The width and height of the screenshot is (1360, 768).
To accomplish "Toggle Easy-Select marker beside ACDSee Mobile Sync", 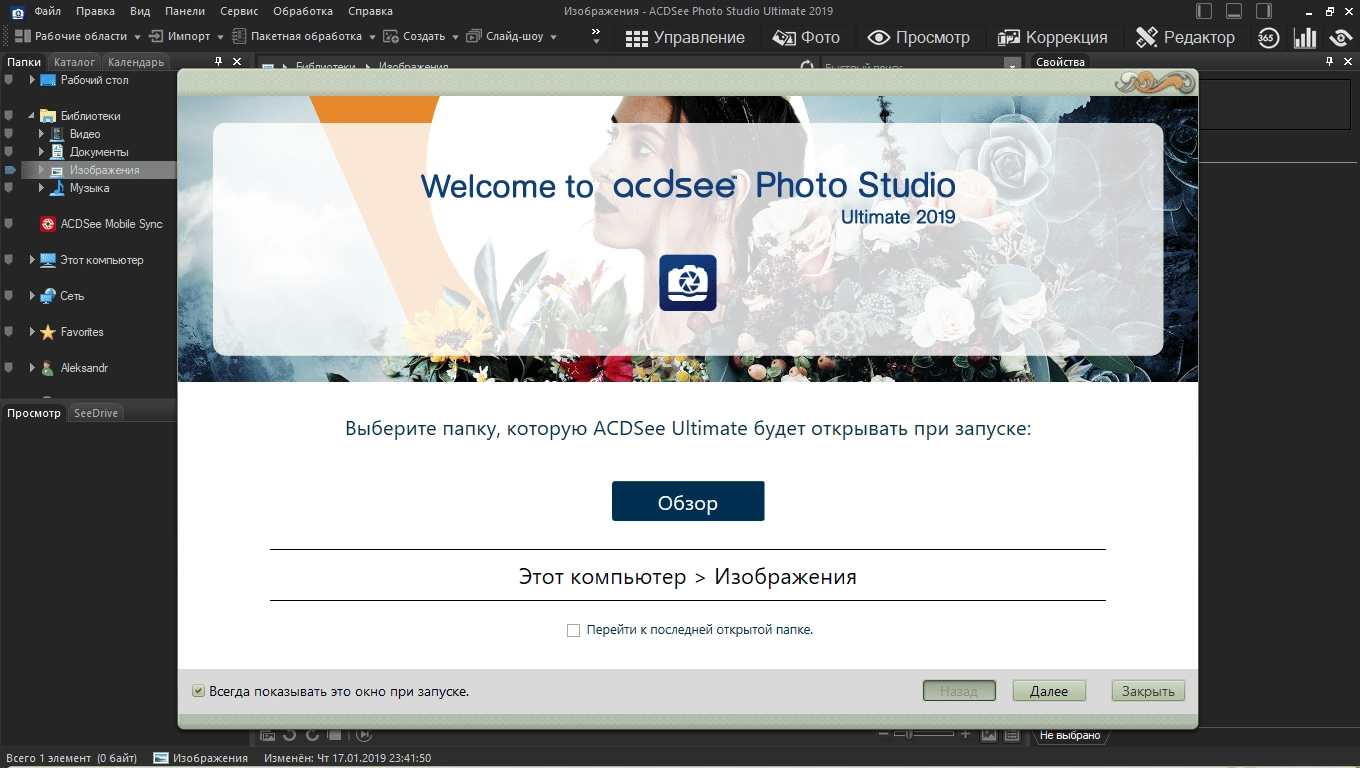I will pos(9,224).
